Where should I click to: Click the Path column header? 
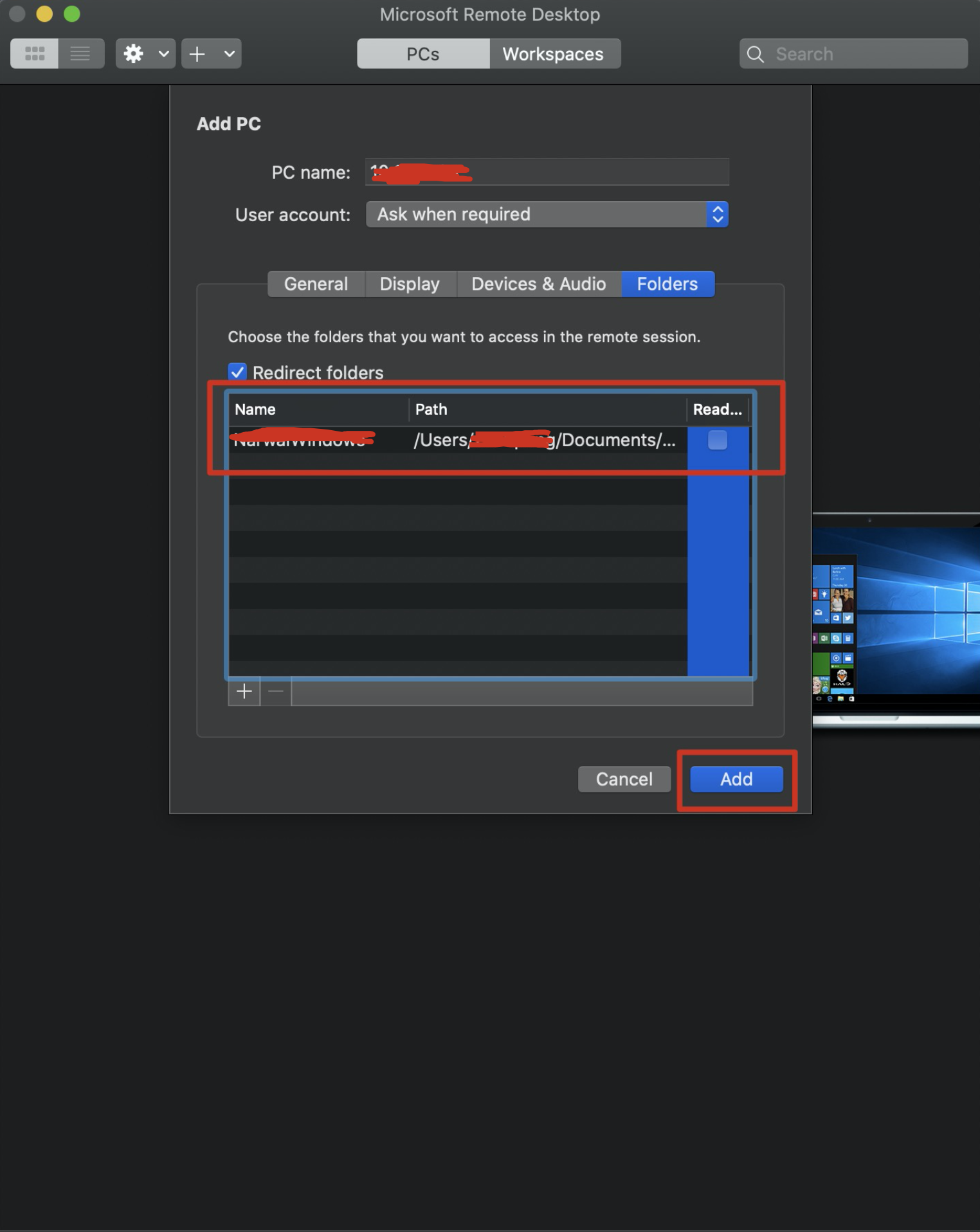pyautogui.click(x=548, y=410)
